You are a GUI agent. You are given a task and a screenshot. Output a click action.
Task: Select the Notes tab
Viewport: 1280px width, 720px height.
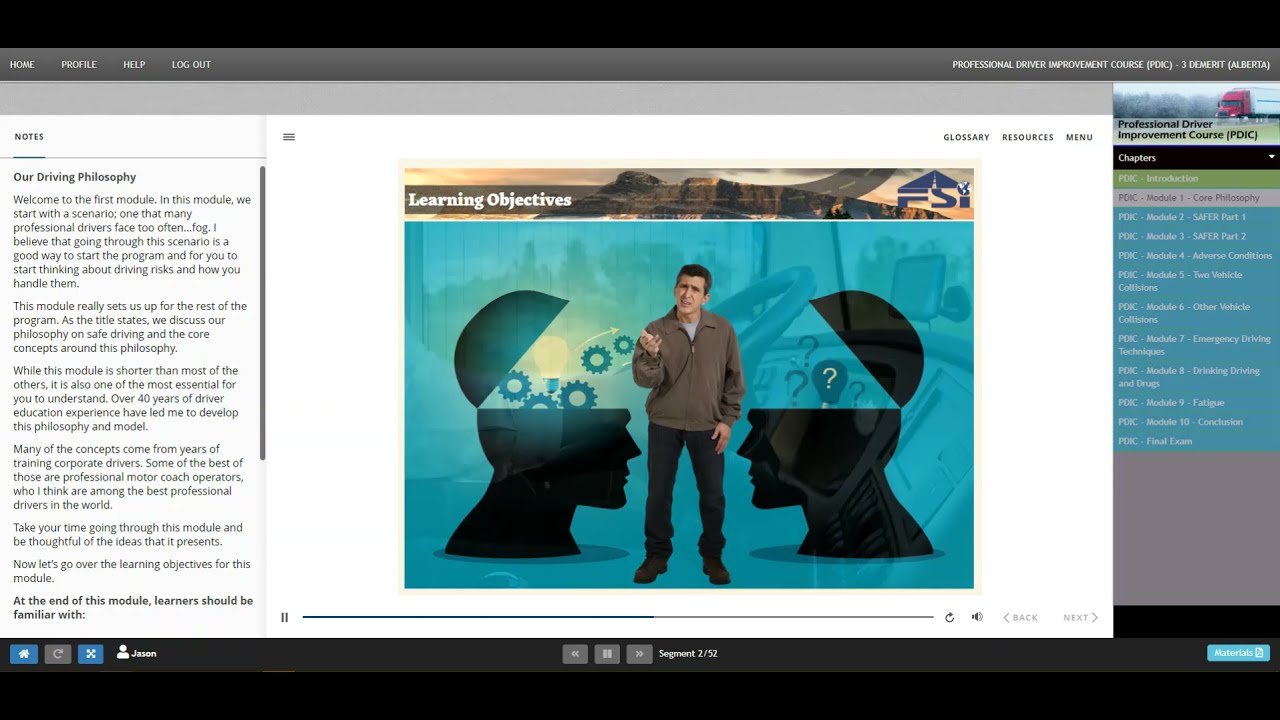click(29, 137)
